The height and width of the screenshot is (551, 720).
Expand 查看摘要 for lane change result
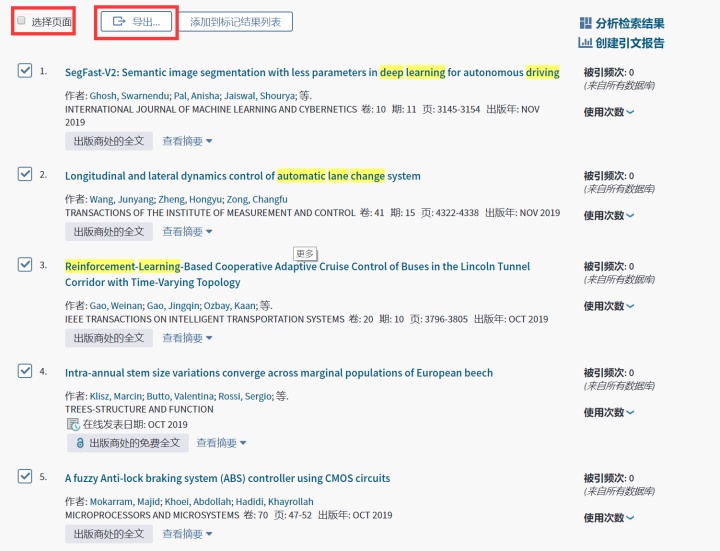coord(187,231)
